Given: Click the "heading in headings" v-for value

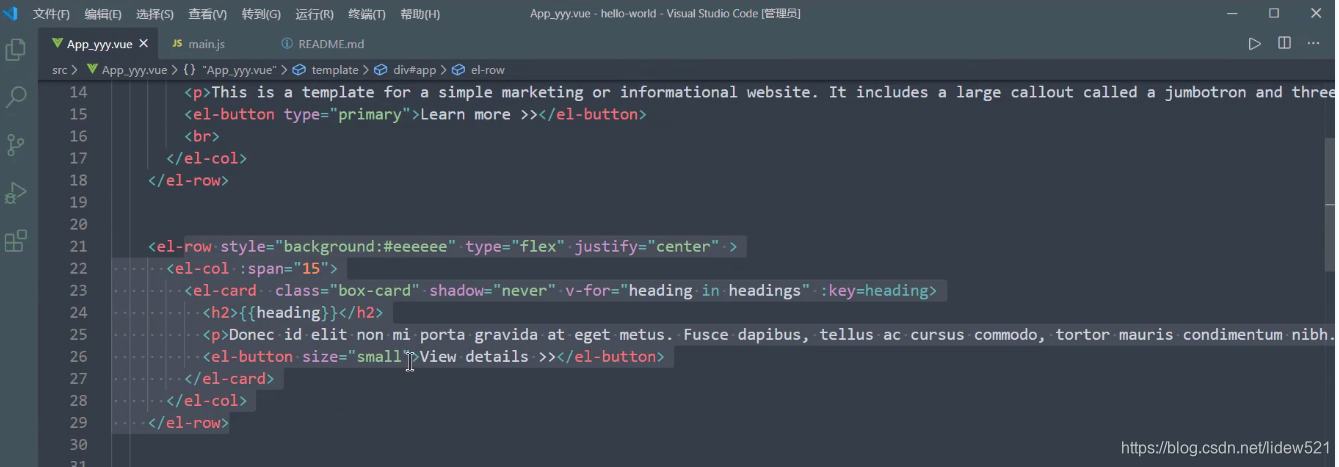Looking at the screenshot, I should [x=715, y=290].
